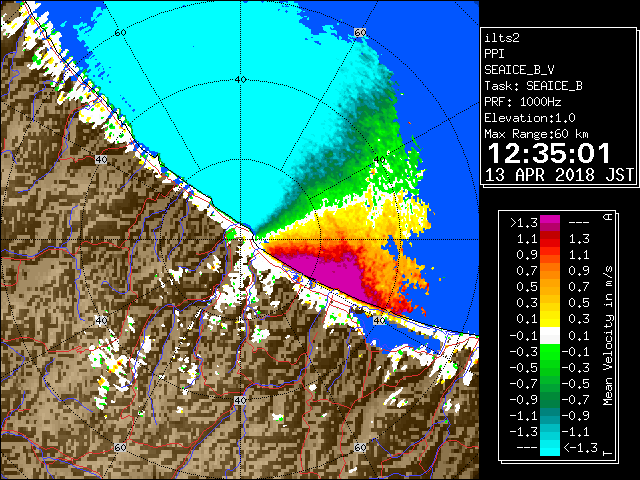This screenshot has width=640, height=480.
Task: Click the 'SEAICE_B_V' product name
Action: pos(519,70)
